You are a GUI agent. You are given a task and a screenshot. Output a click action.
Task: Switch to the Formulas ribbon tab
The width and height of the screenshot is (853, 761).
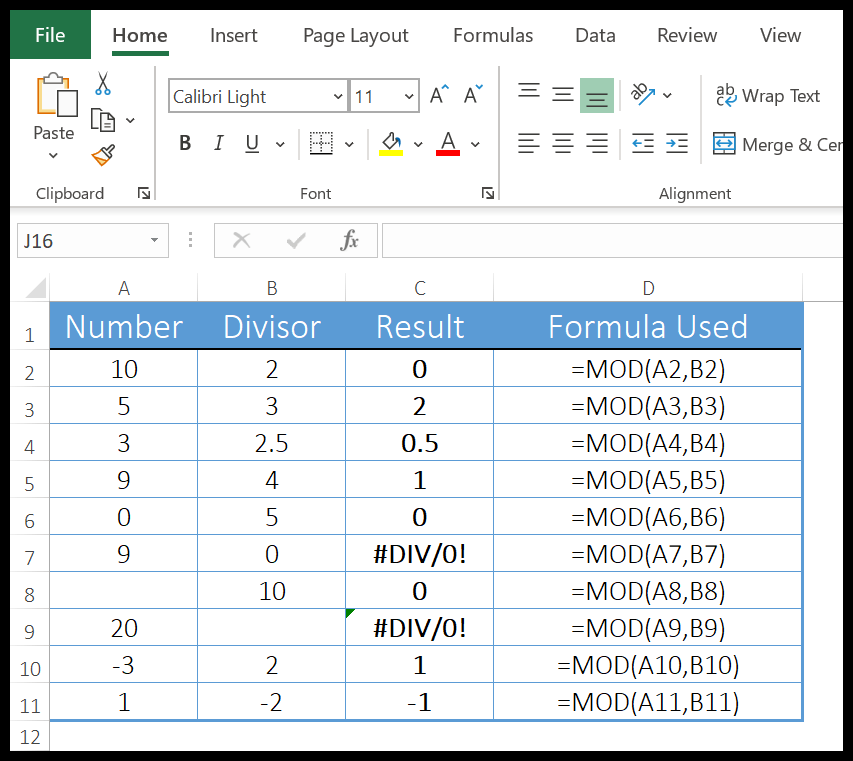coord(492,35)
